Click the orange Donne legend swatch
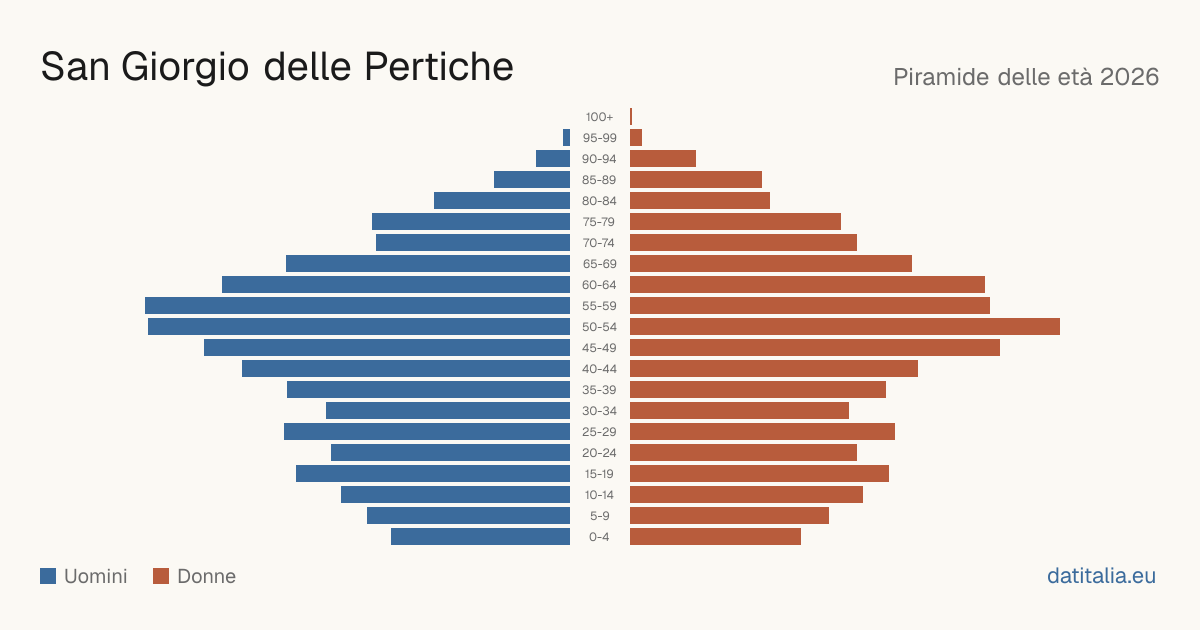This screenshot has width=1200, height=630. pos(161,576)
